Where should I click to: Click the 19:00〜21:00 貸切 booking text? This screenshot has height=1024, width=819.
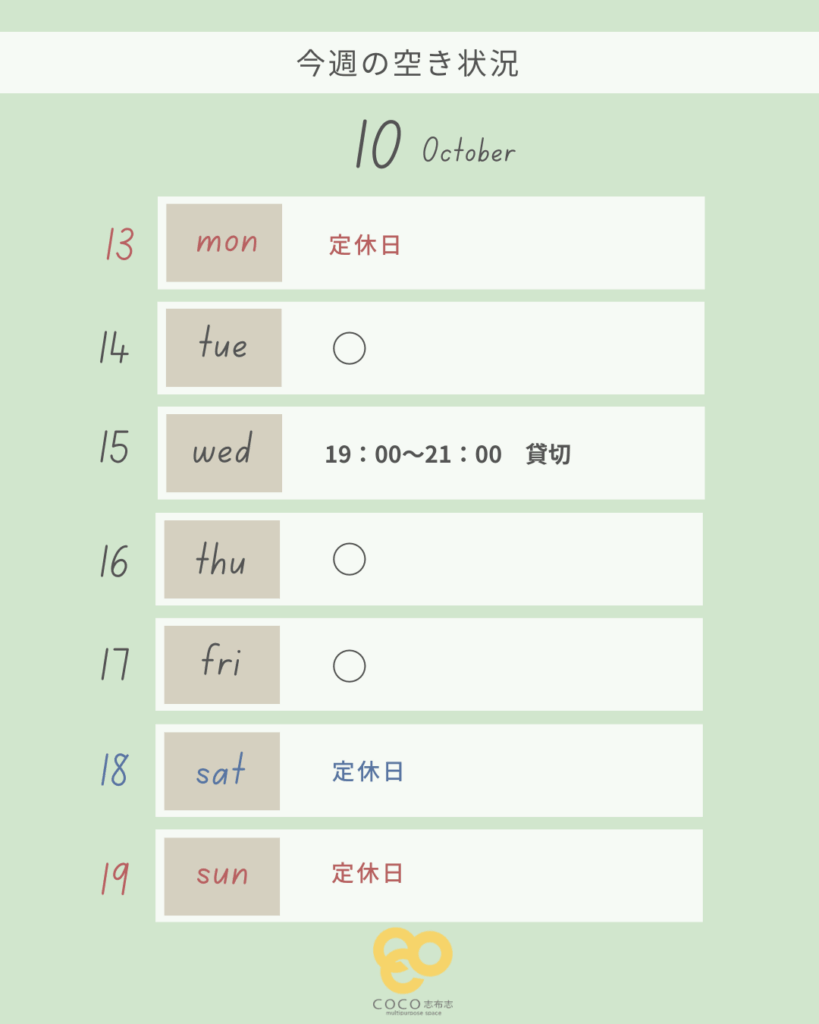point(447,455)
